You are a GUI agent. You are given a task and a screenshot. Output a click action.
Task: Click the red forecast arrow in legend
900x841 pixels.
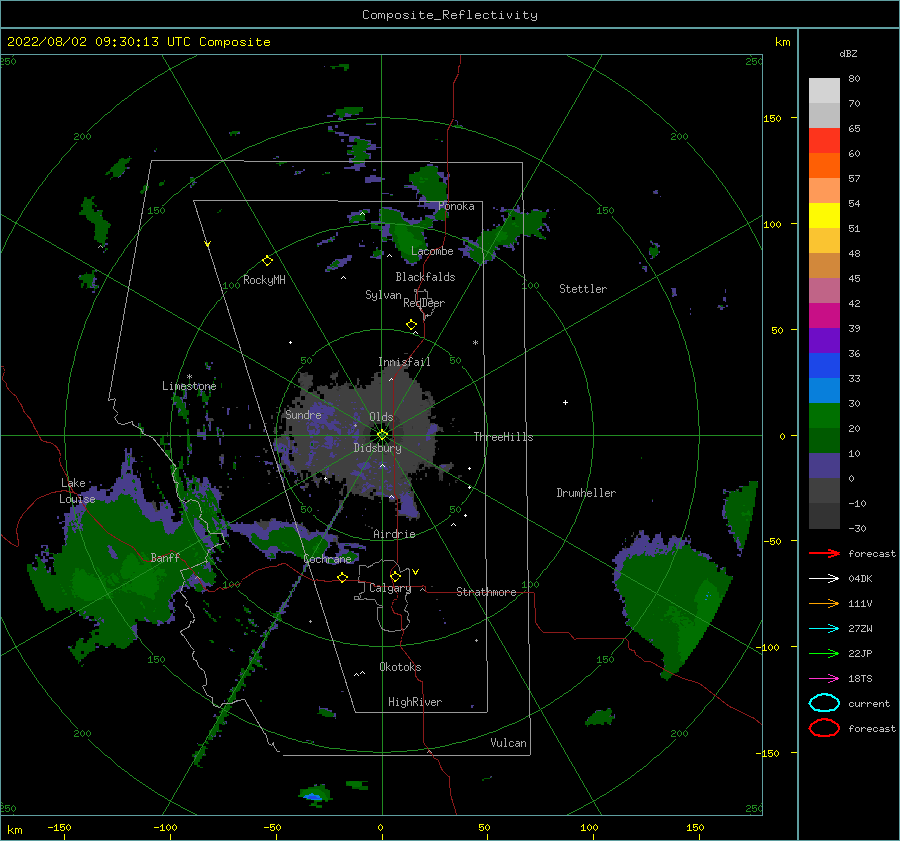coord(824,553)
